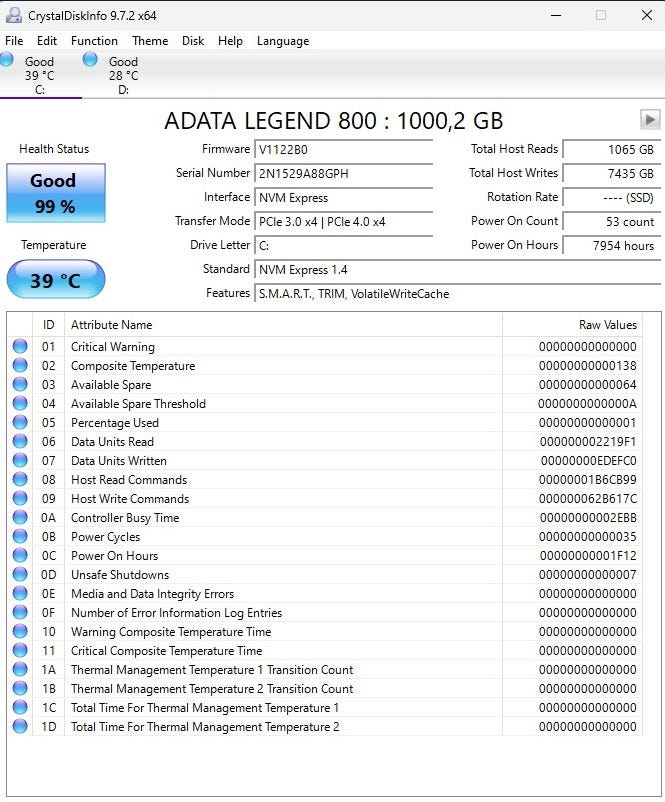665x802 pixels.
Task: Open the Disk menu
Action: point(193,41)
